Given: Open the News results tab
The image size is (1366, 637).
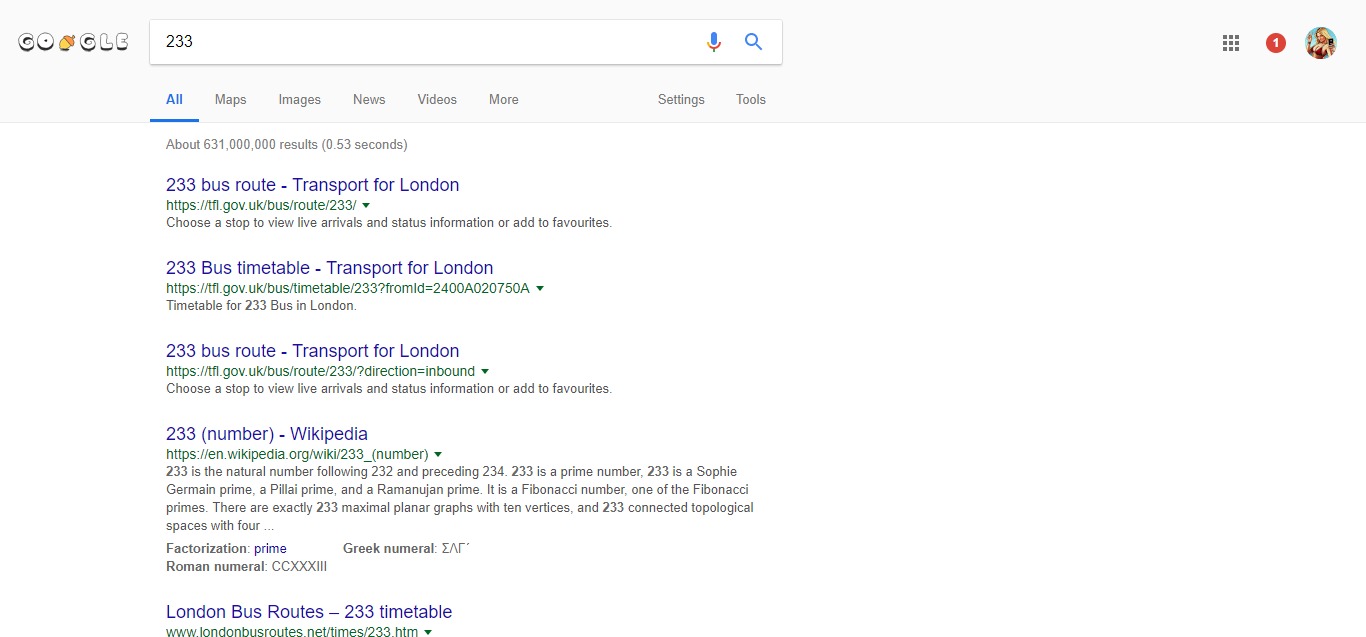Looking at the screenshot, I should [x=369, y=100].
